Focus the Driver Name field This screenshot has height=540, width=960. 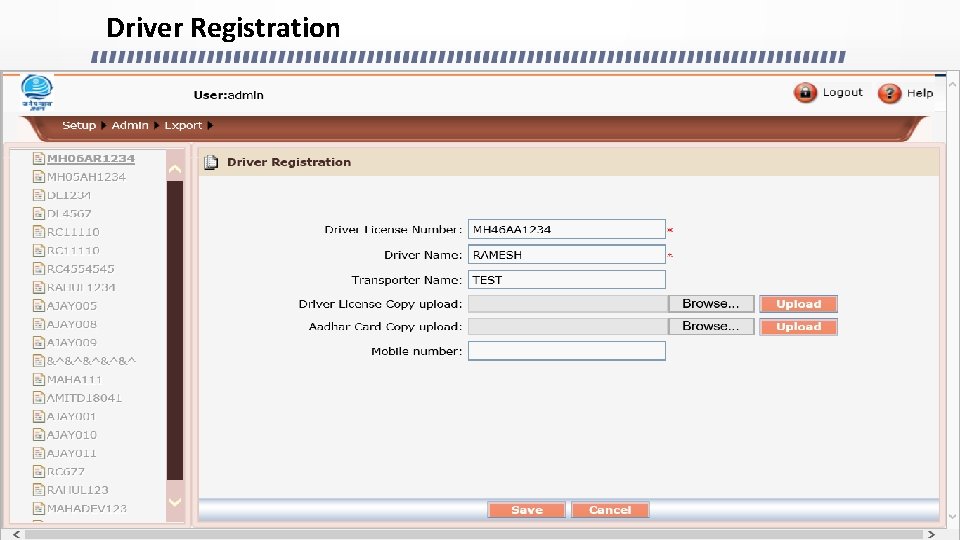566,255
